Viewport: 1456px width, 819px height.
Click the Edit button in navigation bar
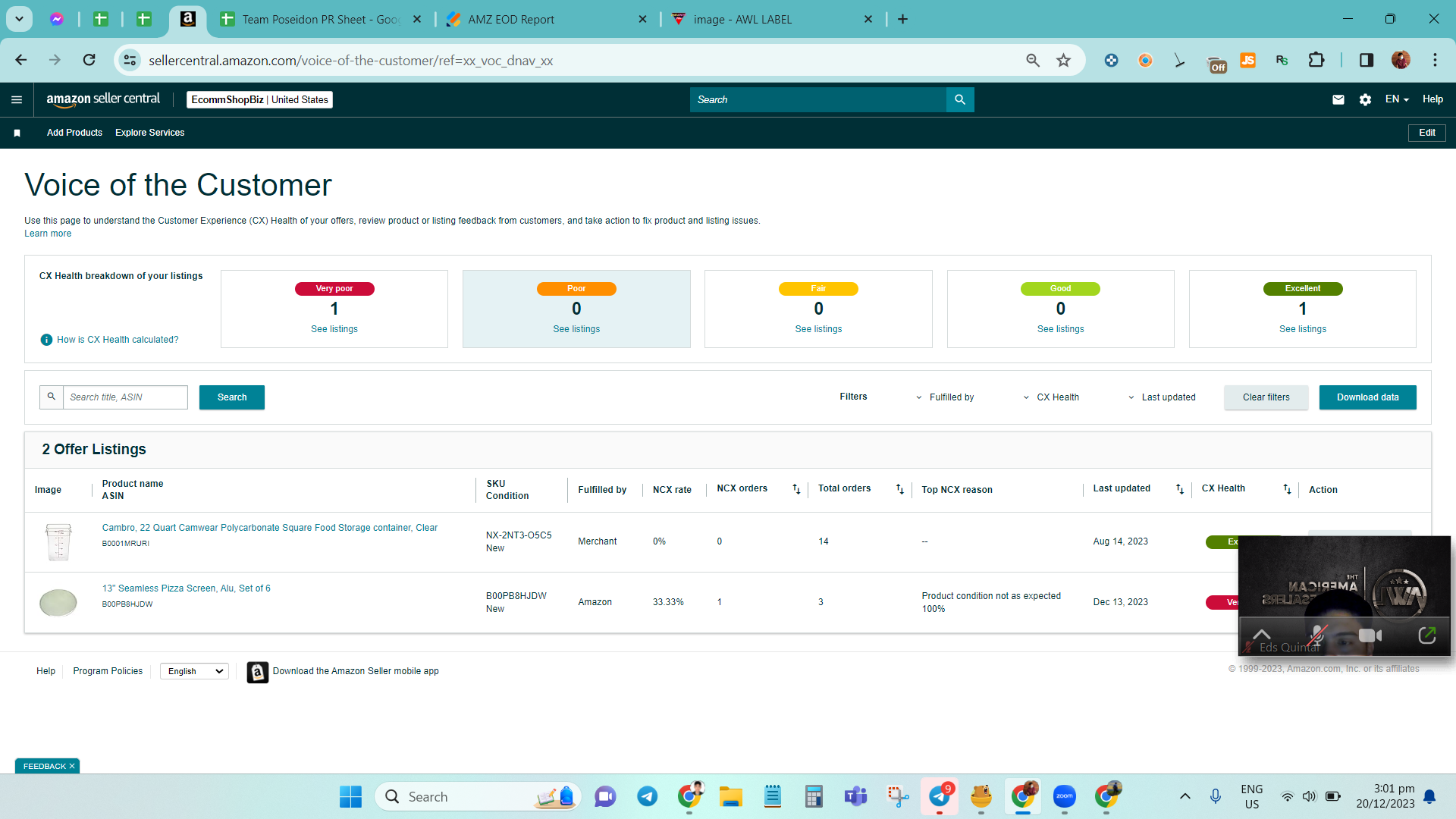pyautogui.click(x=1426, y=133)
